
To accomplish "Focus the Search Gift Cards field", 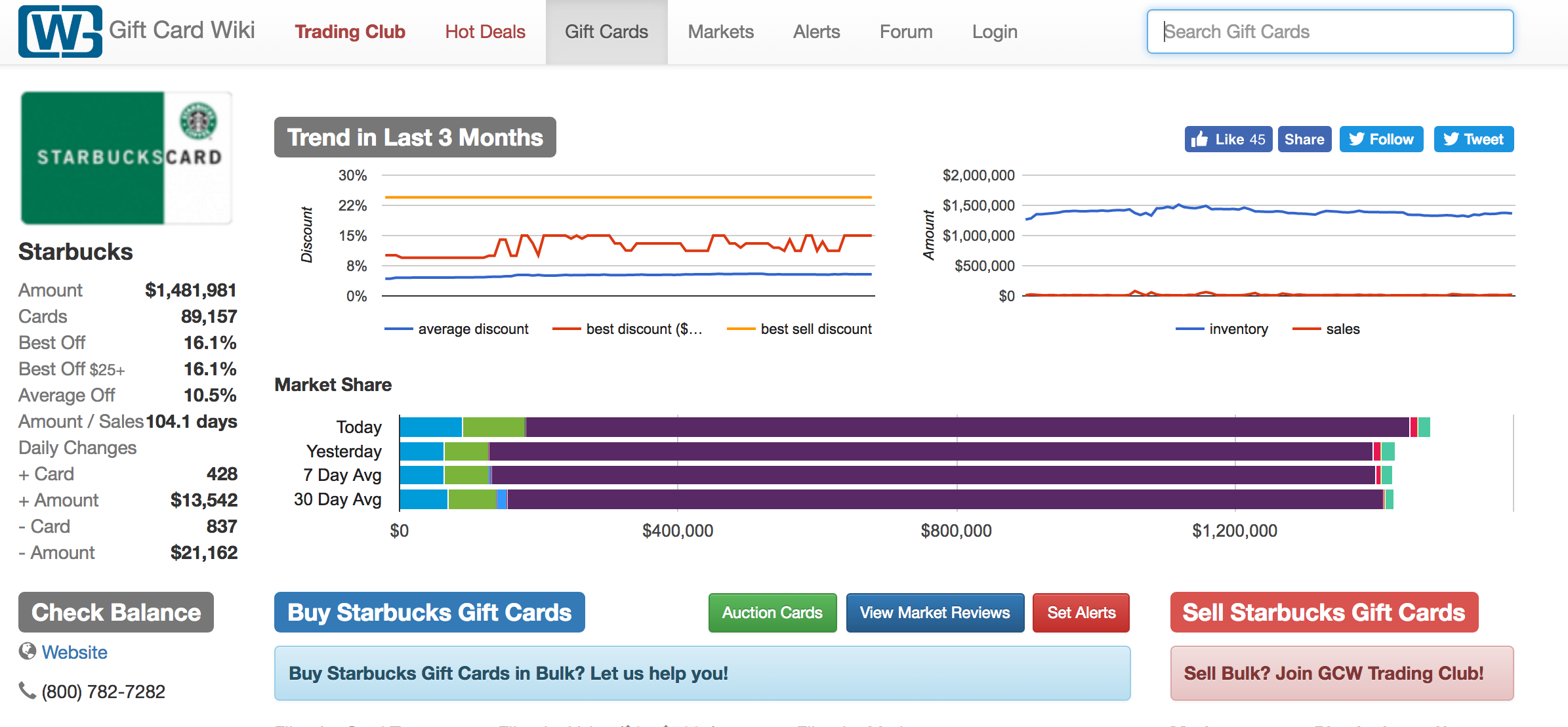I will pyautogui.click(x=1330, y=31).
